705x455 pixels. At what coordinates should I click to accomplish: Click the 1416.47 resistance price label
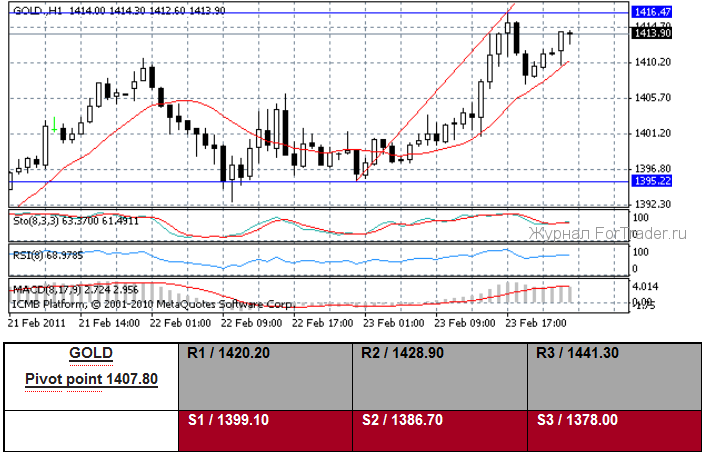tap(651, 12)
